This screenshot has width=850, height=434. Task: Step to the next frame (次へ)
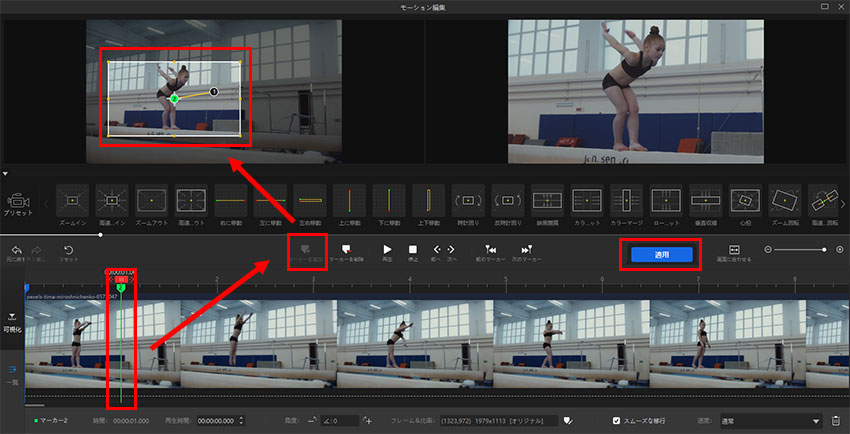[450, 249]
